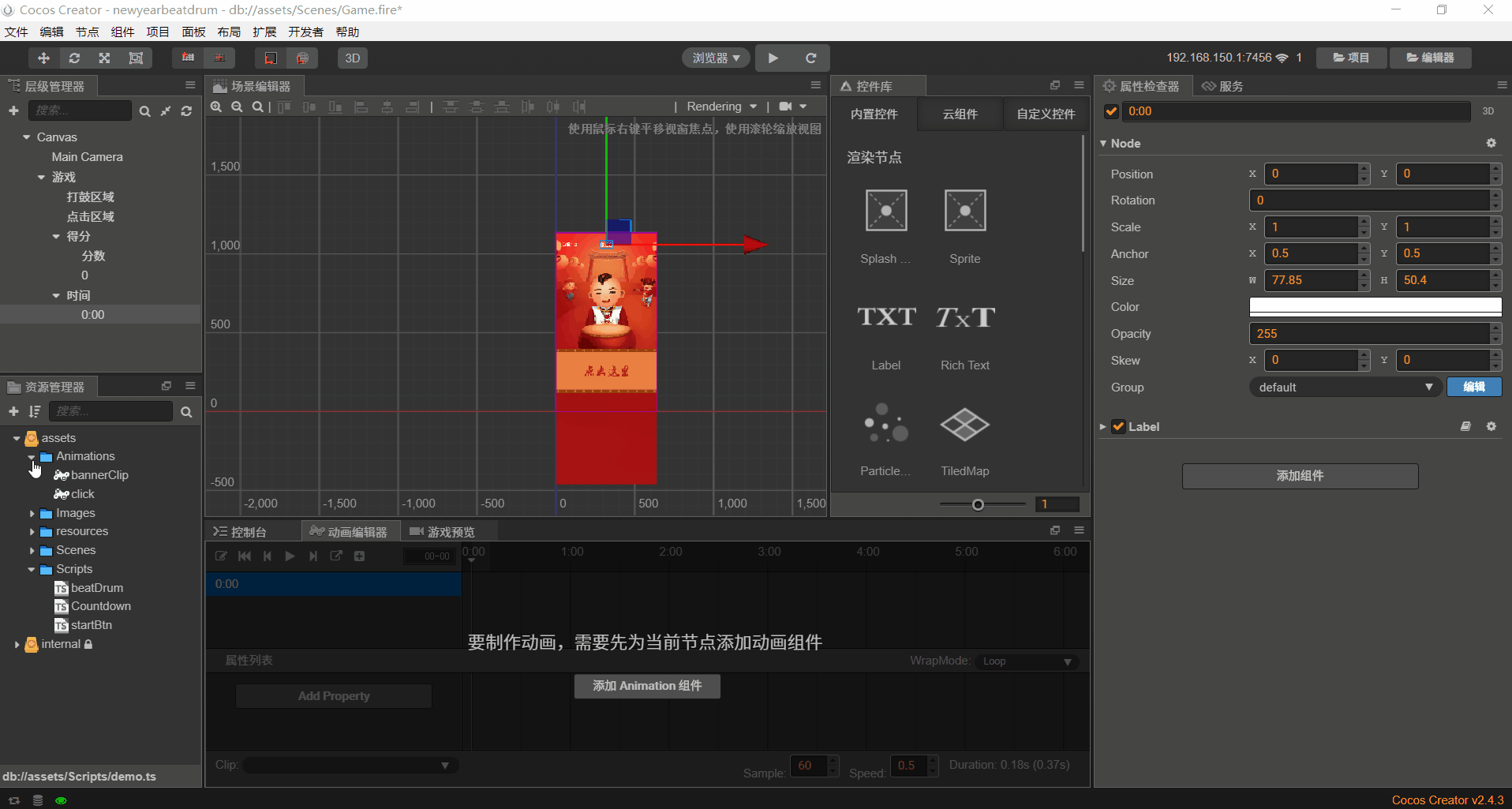Click the Position X input field
This screenshot has width=1512, height=809.
[x=1312, y=174]
